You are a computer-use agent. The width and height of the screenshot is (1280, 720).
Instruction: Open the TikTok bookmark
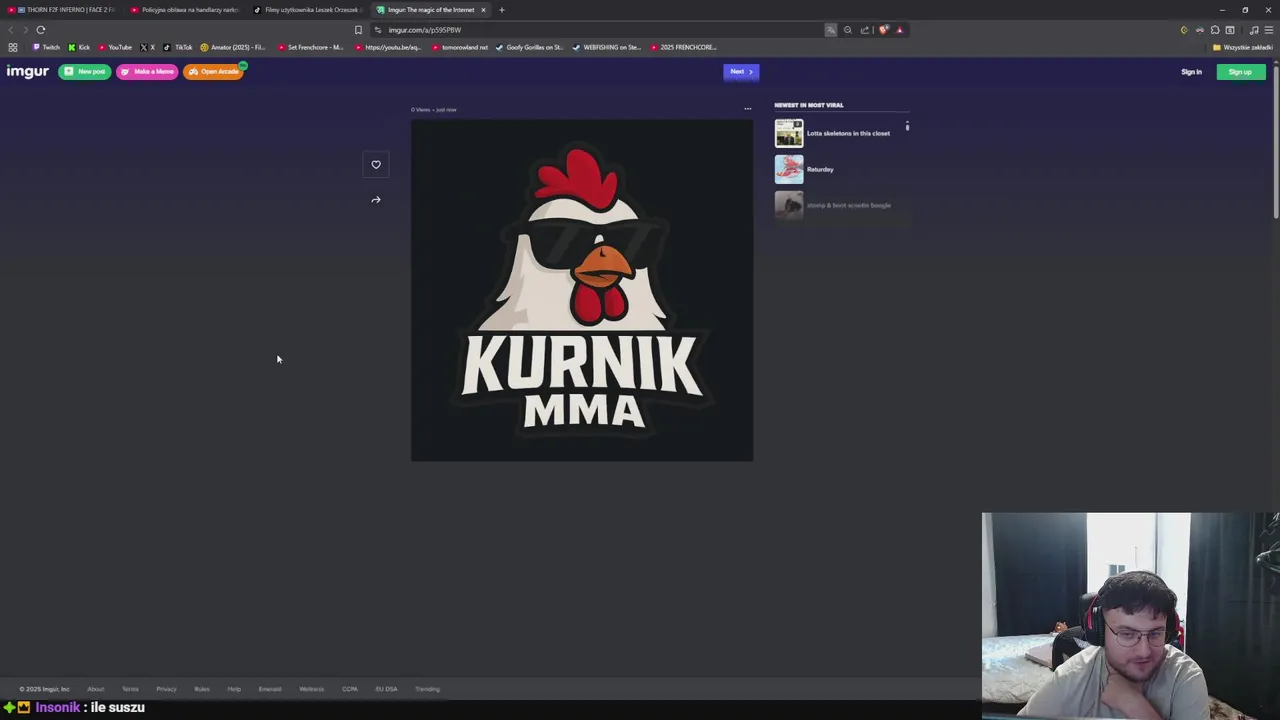tap(177, 47)
